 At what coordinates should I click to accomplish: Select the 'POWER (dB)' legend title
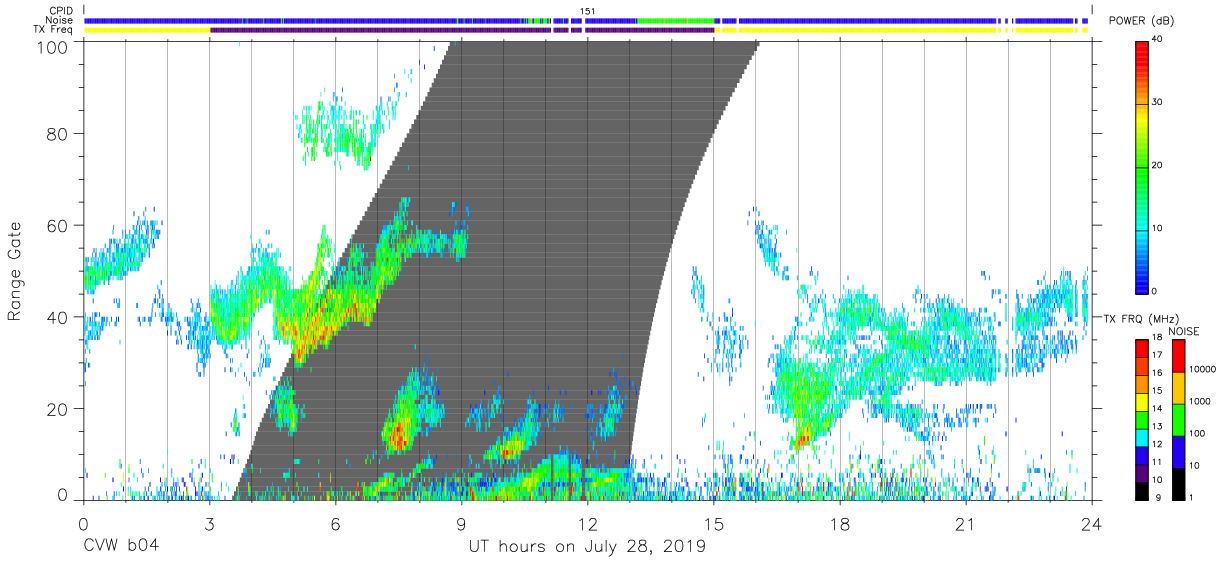coord(1142,21)
